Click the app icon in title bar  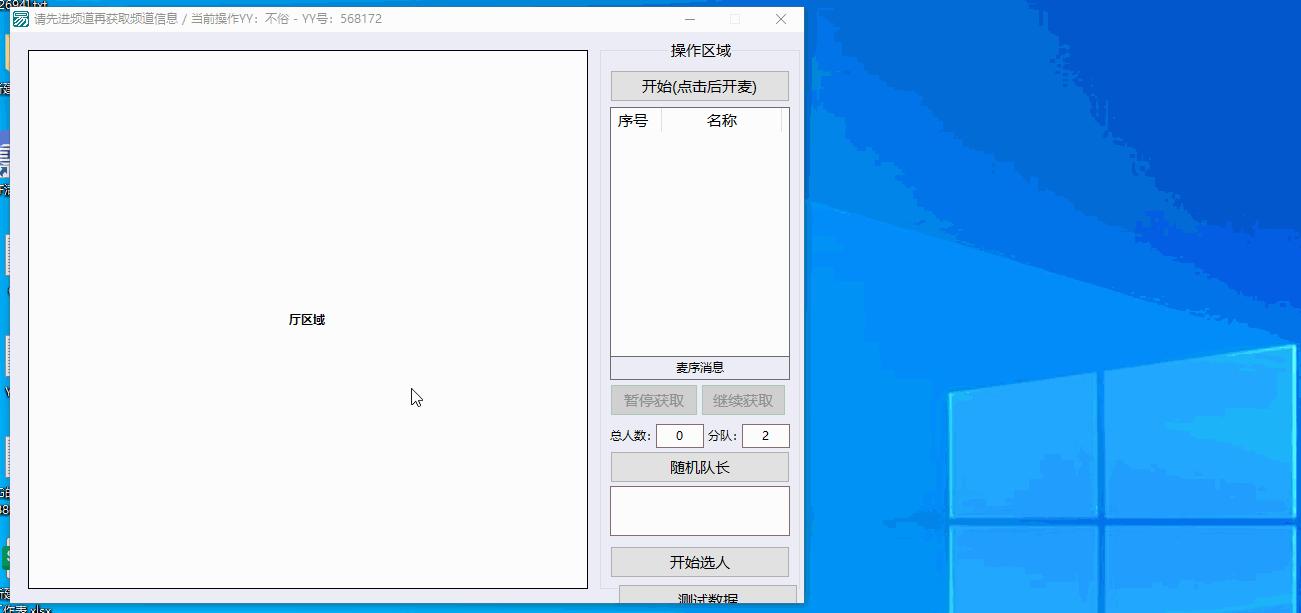click(20, 18)
